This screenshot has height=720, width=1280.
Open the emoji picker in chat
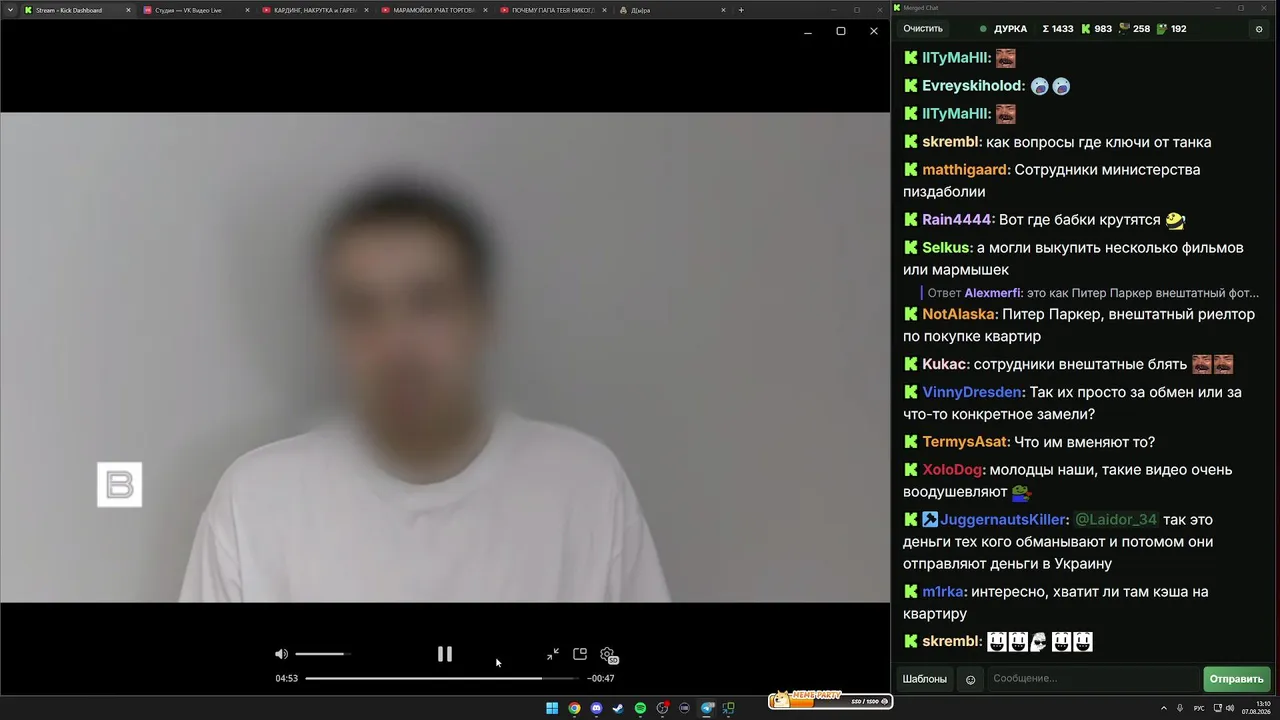(x=970, y=680)
